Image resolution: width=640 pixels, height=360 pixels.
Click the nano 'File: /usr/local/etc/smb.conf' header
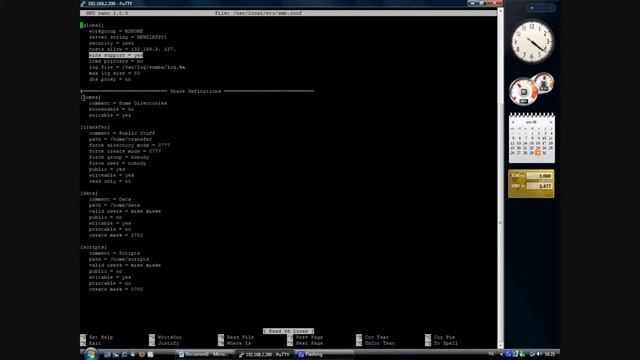click(x=259, y=13)
